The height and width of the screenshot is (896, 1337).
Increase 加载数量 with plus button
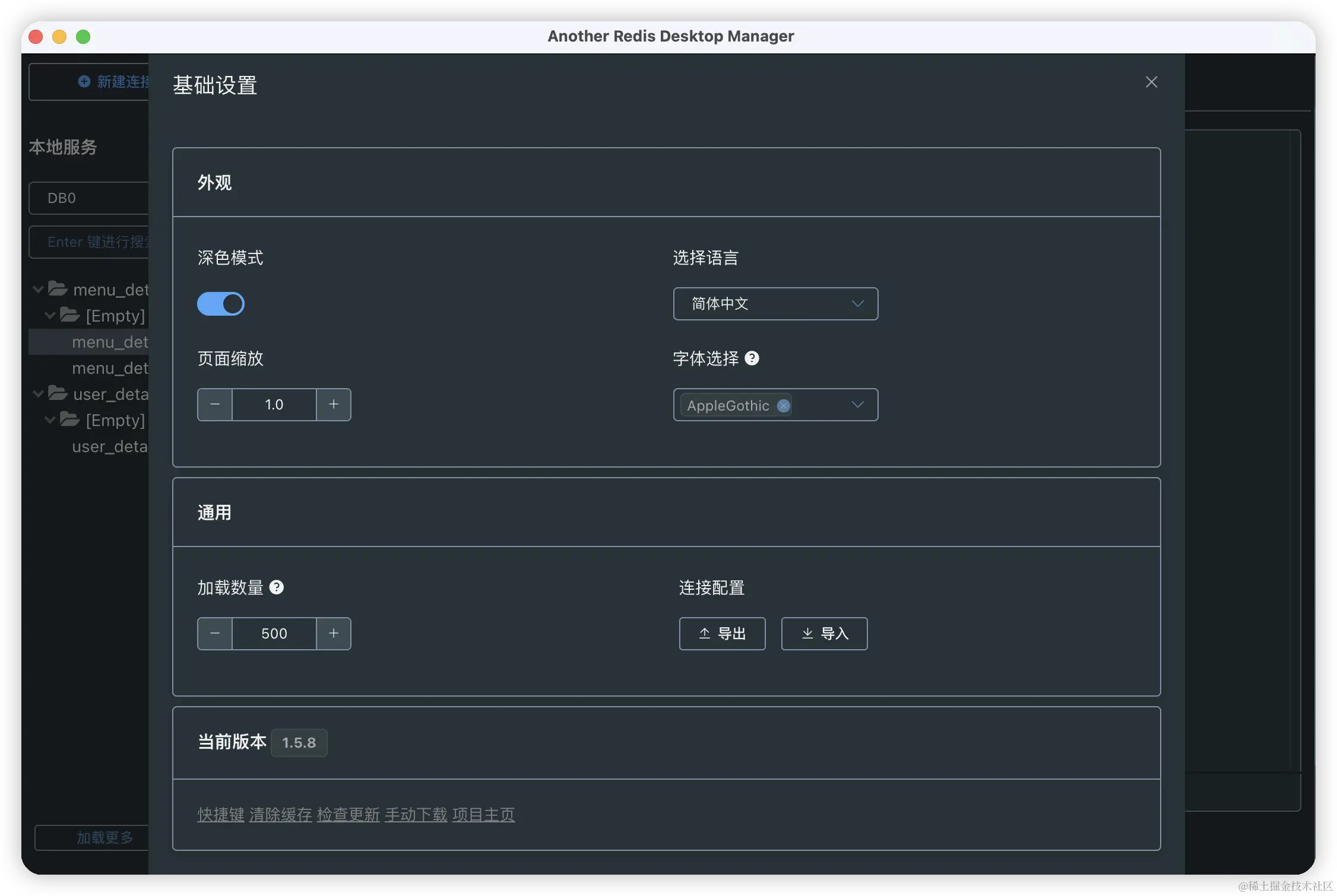point(334,634)
